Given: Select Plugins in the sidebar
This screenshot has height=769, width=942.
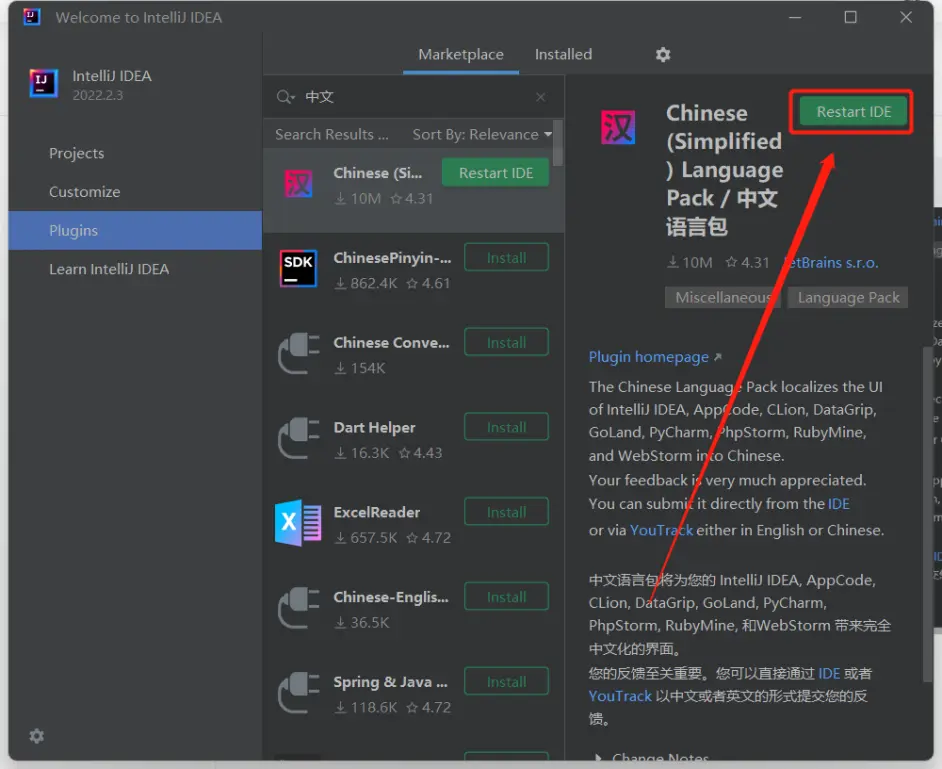Looking at the screenshot, I should (x=135, y=230).
